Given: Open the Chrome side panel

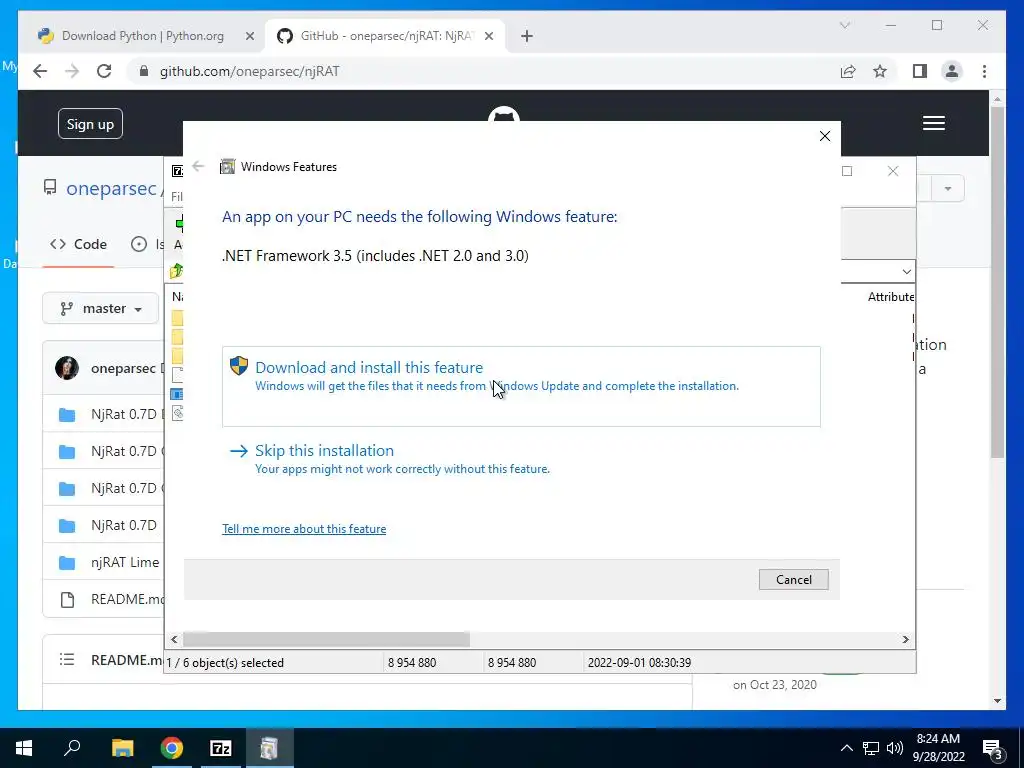Looking at the screenshot, I should coord(920,71).
